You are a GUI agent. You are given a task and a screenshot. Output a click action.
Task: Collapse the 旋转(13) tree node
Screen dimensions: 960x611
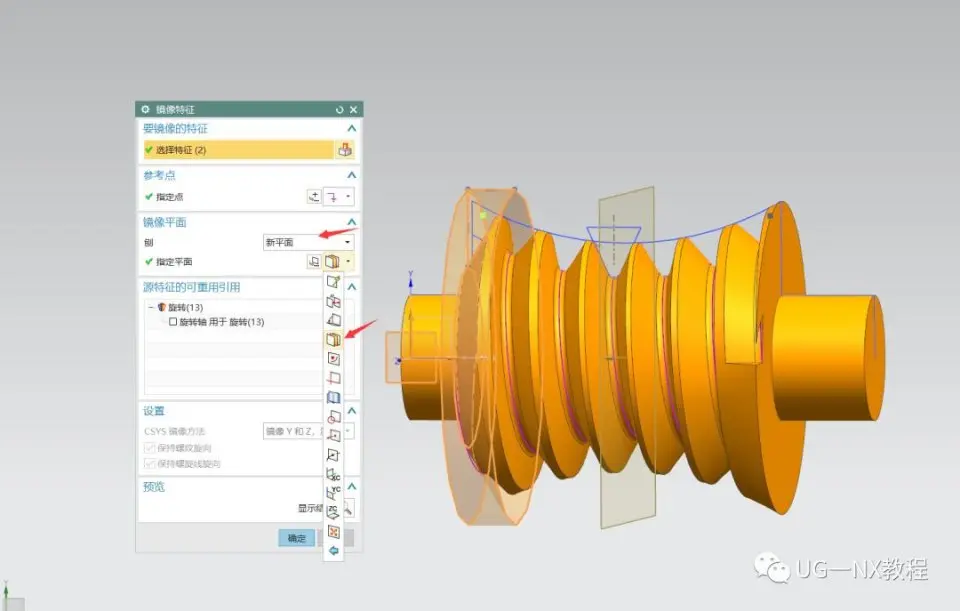(151, 307)
